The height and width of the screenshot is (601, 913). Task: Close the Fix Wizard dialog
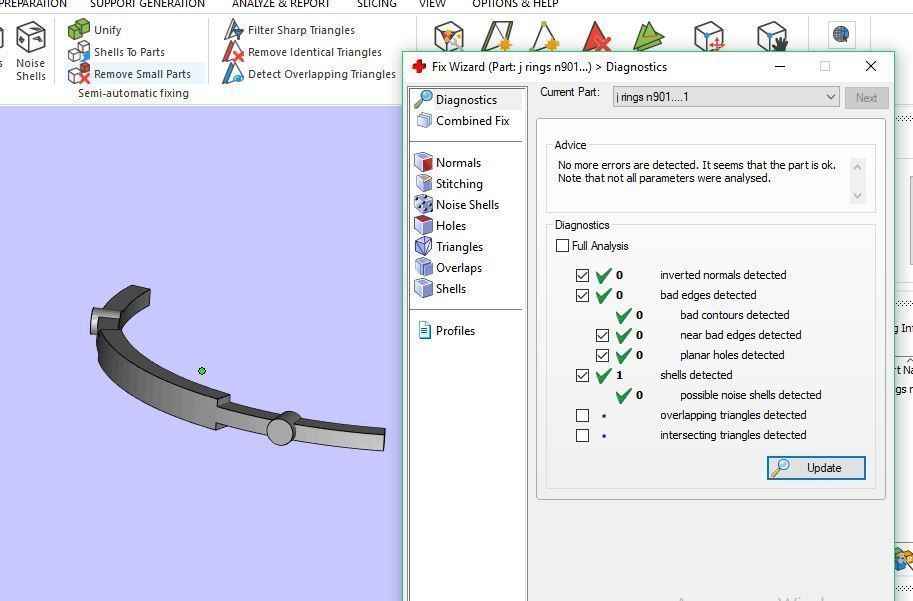[x=870, y=66]
